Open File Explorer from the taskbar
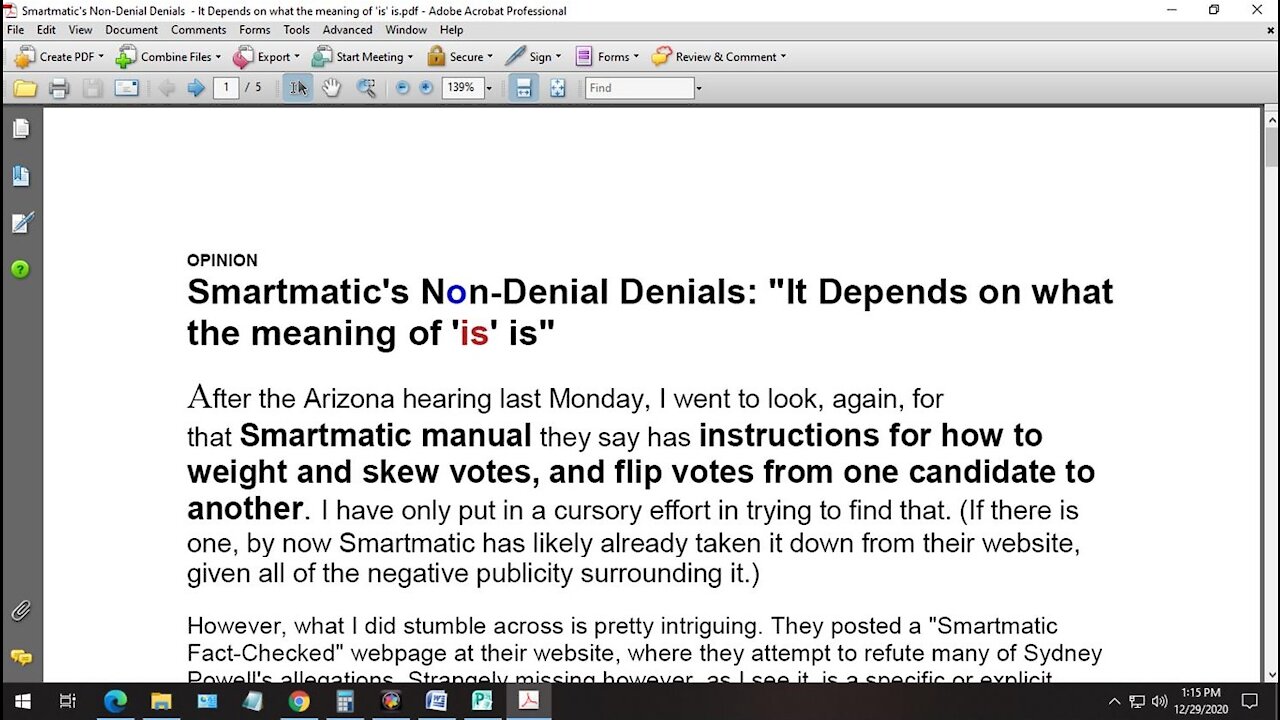This screenshot has width=1280, height=720. (161, 701)
